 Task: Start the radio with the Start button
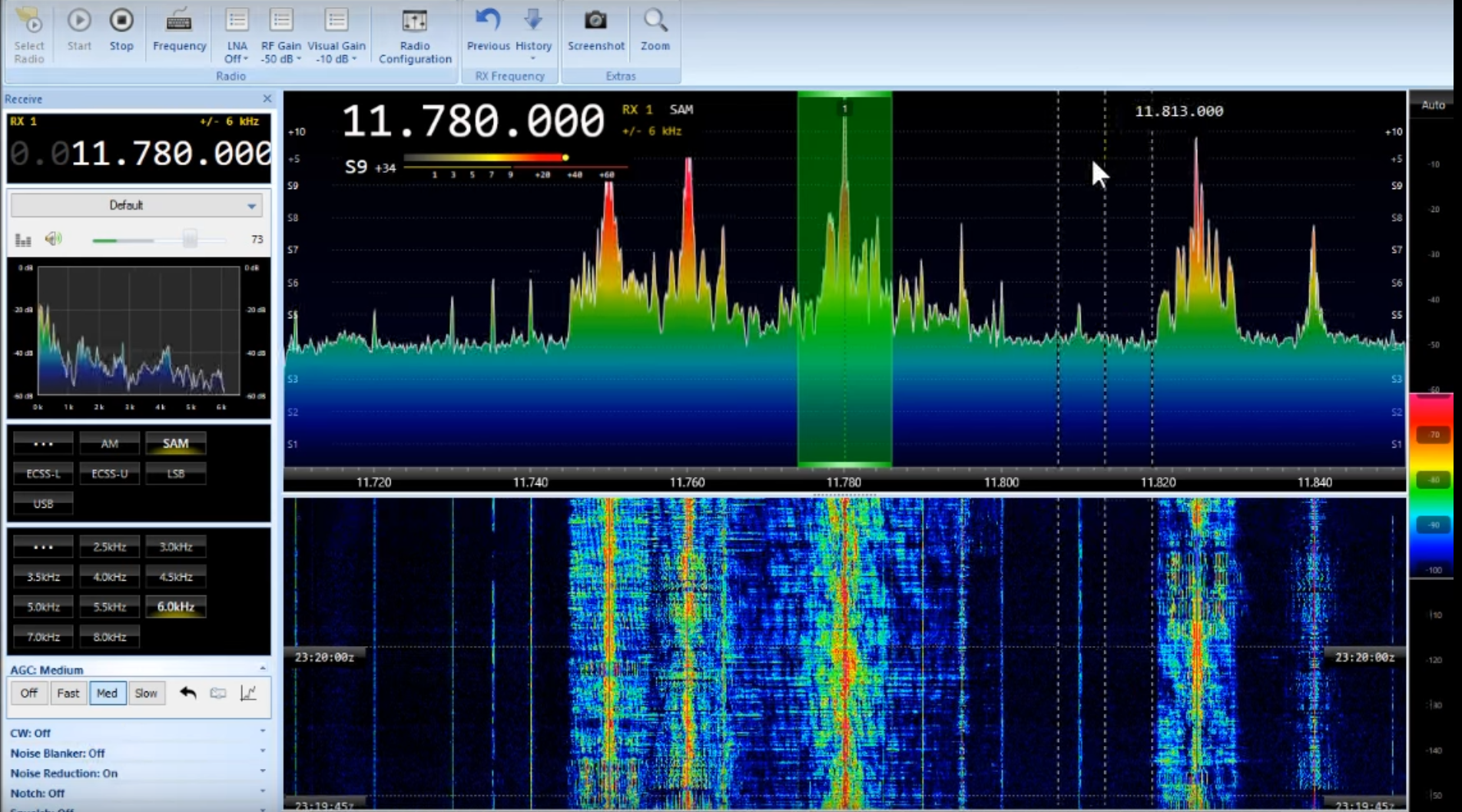[x=79, y=30]
